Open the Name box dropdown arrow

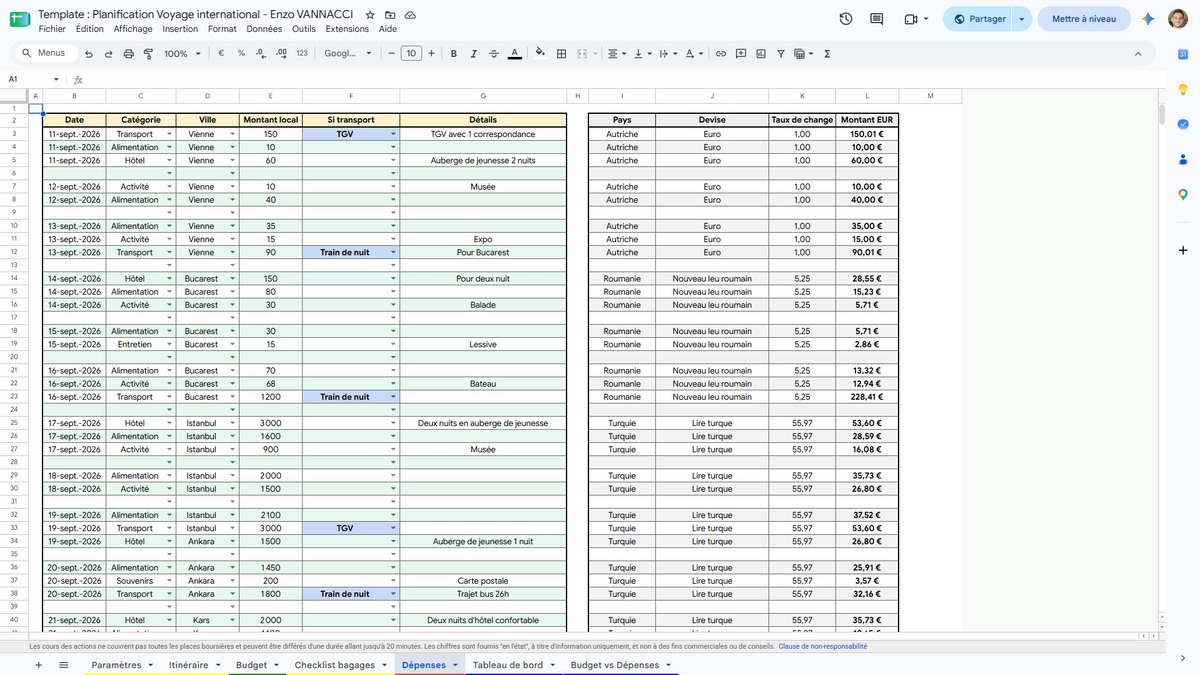click(56, 79)
